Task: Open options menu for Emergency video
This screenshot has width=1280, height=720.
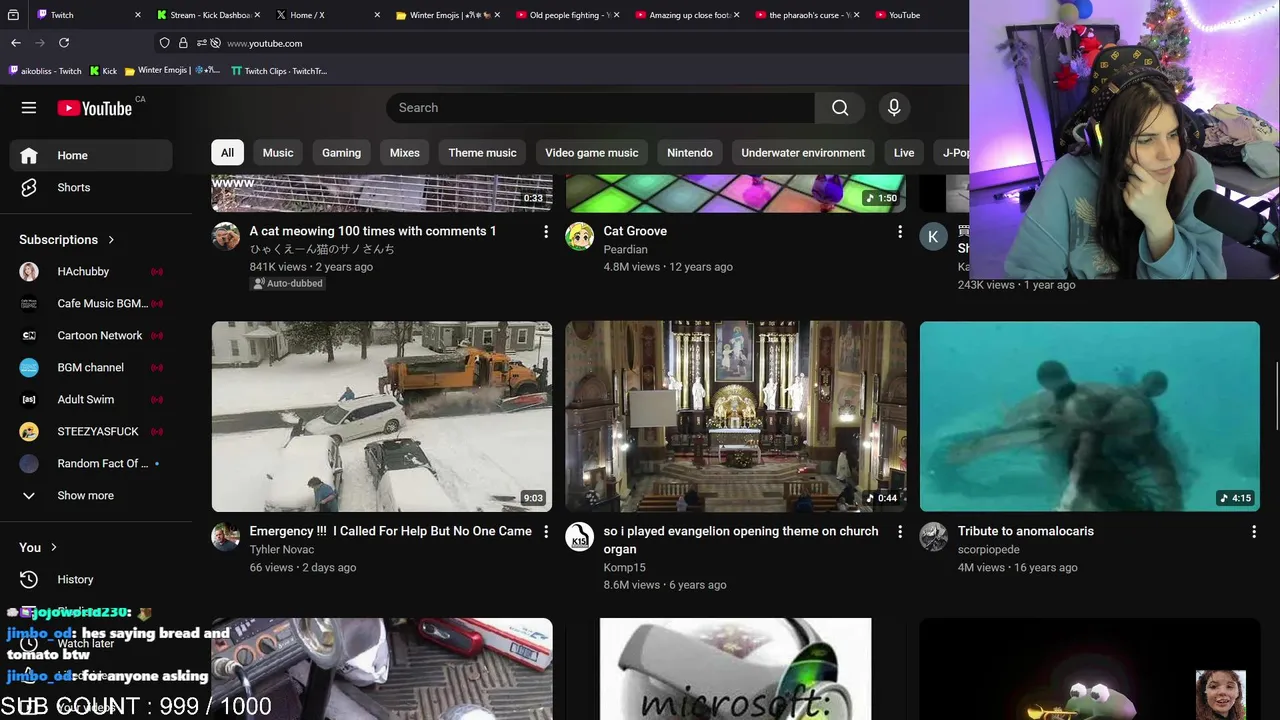Action: coord(546,531)
